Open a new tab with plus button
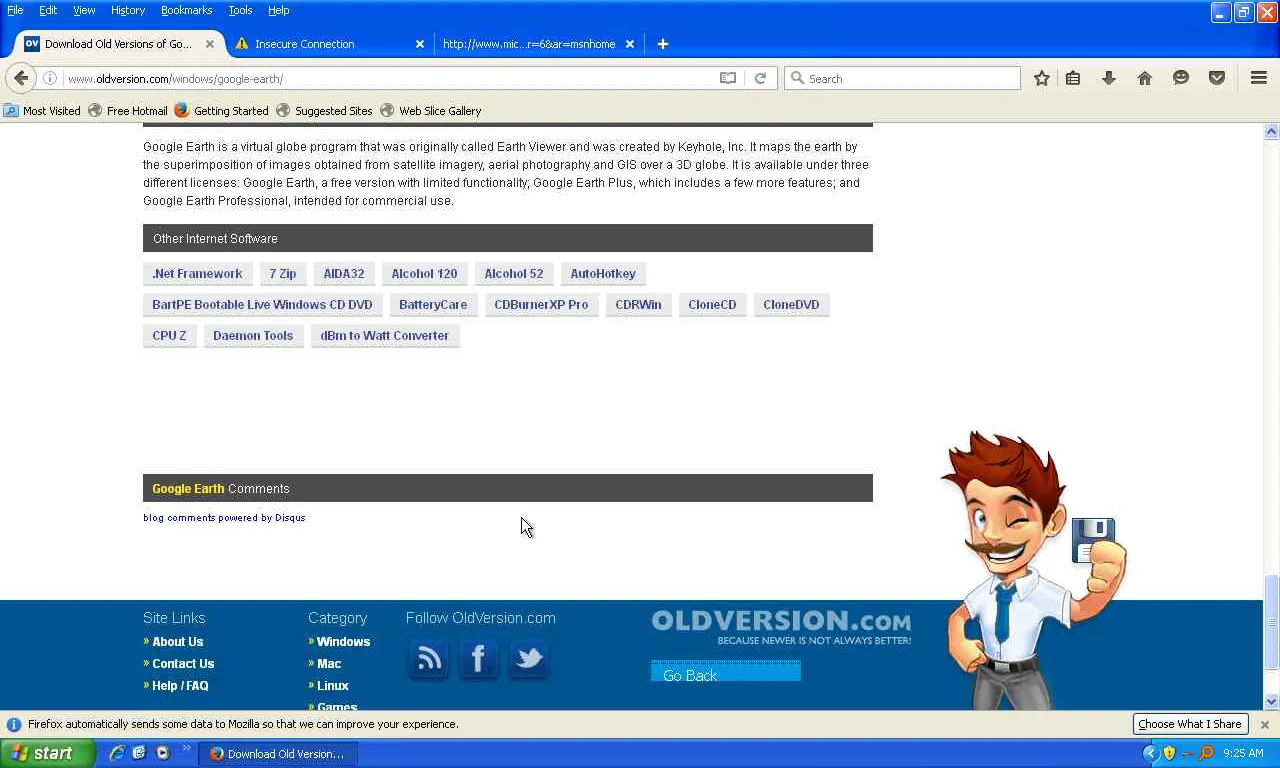Viewport: 1280px width, 768px height. tap(662, 44)
